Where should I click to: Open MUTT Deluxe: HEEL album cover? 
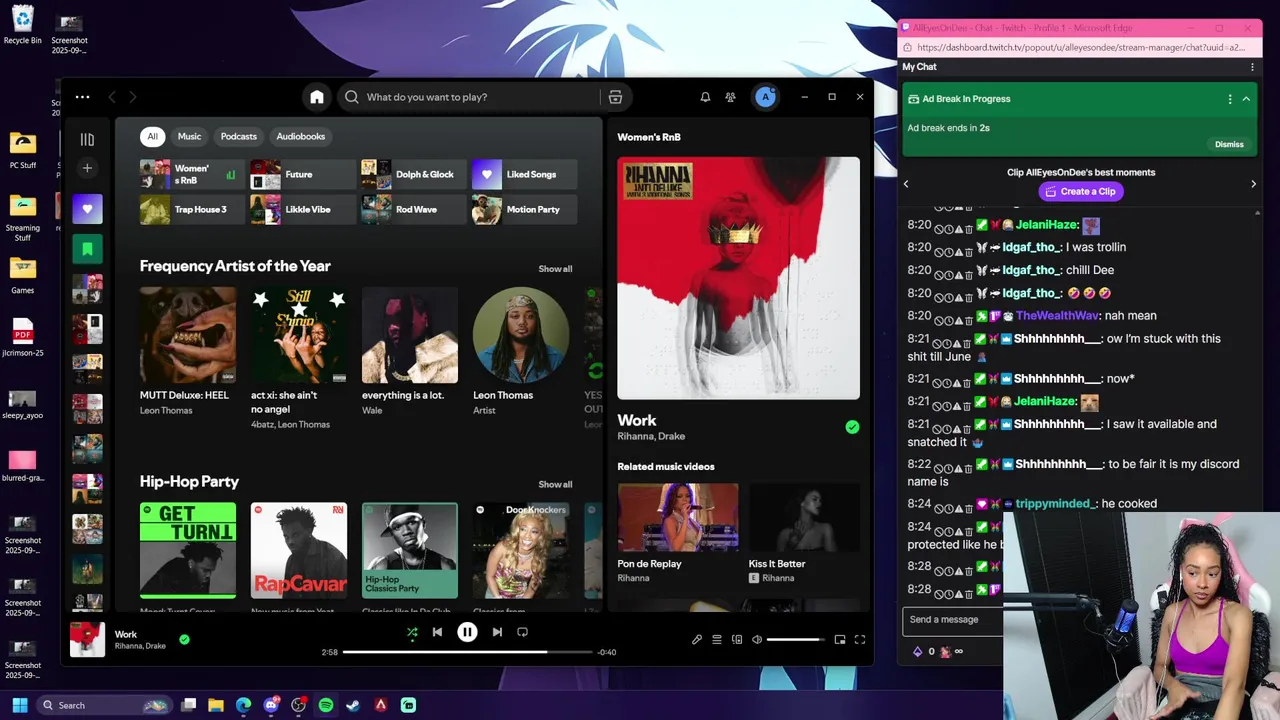click(x=188, y=335)
